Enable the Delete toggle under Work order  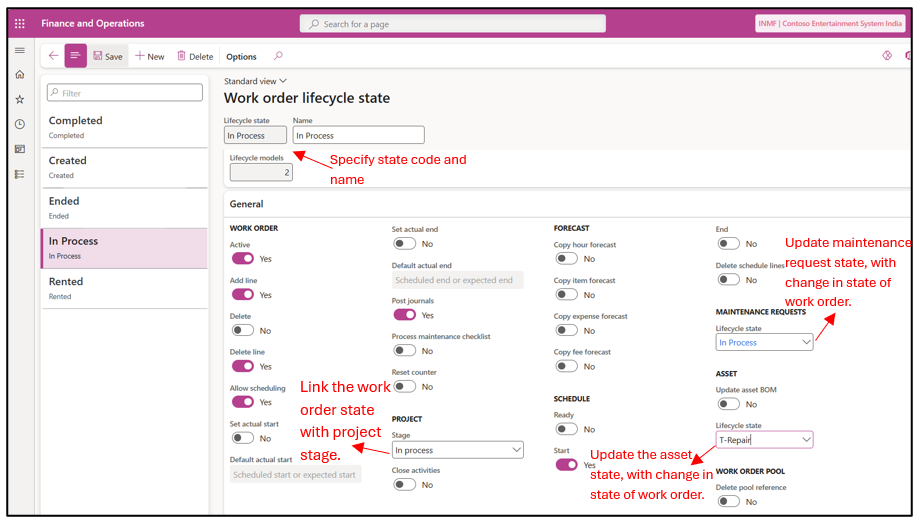pos(243,330)
